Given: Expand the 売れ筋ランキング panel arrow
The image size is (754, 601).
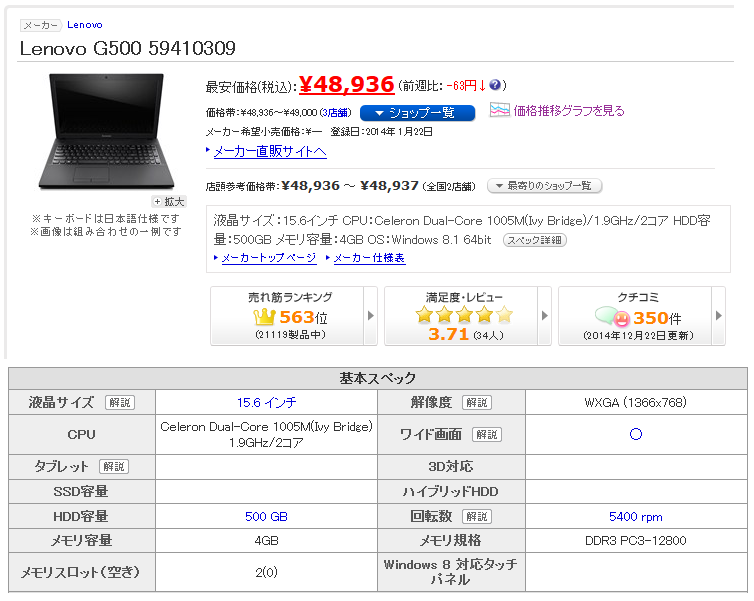Looking at the screenshot, I should pos(370,315).
